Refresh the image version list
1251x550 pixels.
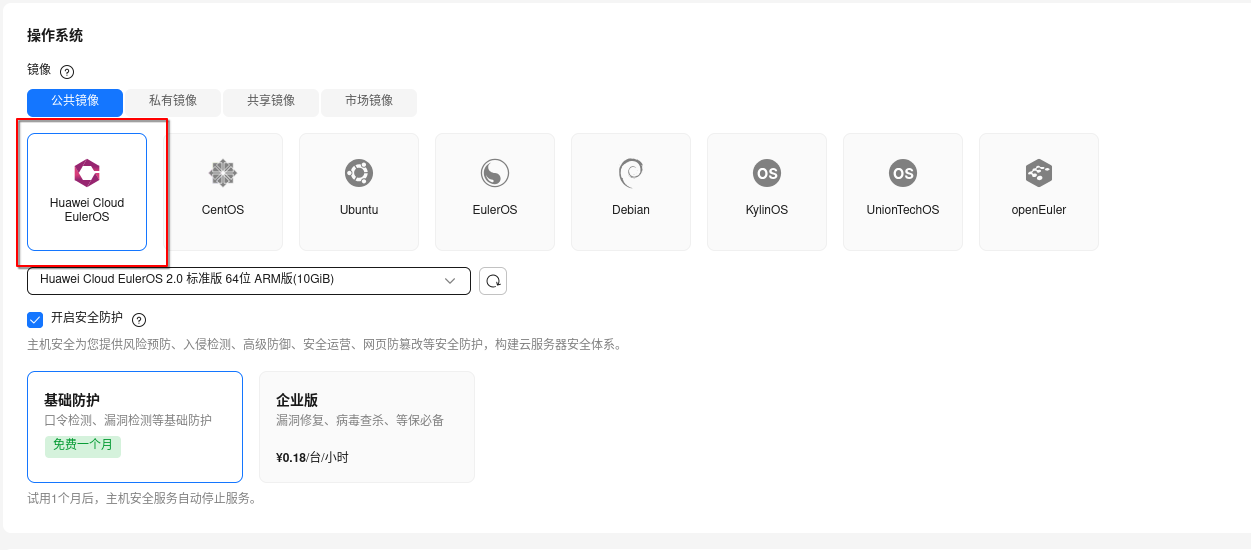tap(493, 281)
